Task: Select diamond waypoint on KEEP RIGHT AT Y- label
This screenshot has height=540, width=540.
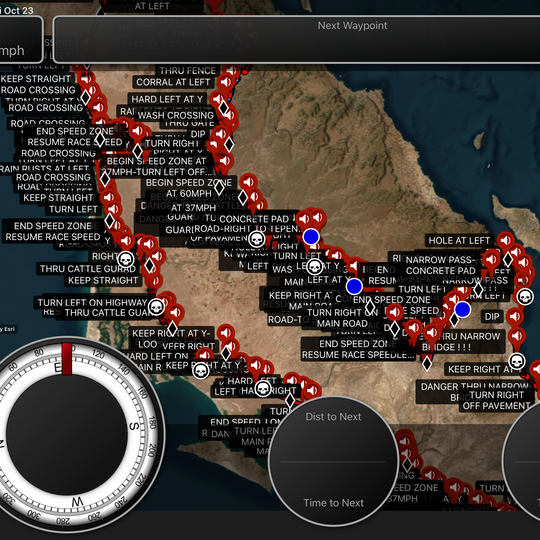Action: click(172, 328)
